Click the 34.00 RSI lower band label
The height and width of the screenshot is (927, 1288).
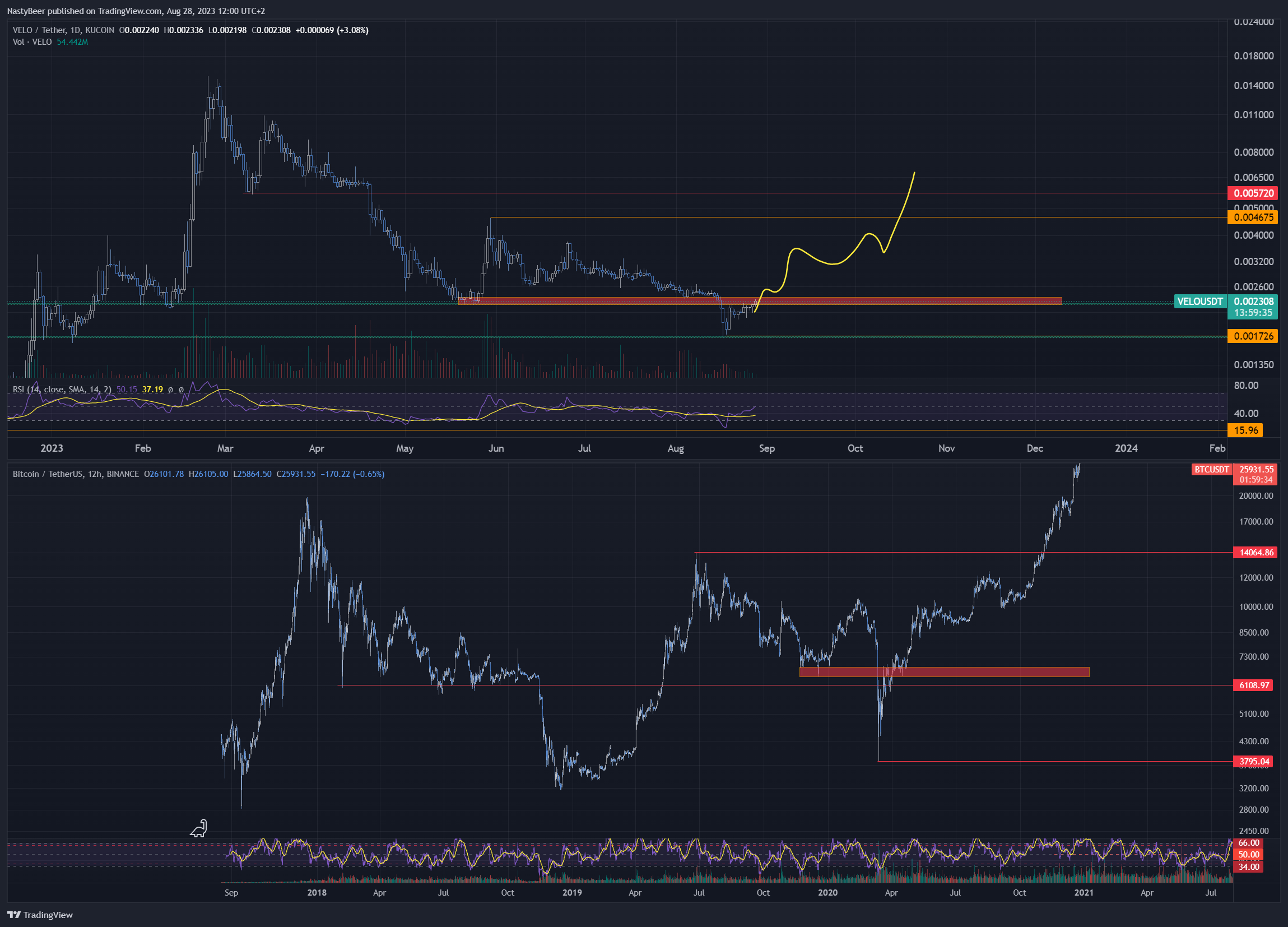(1248, 867)
